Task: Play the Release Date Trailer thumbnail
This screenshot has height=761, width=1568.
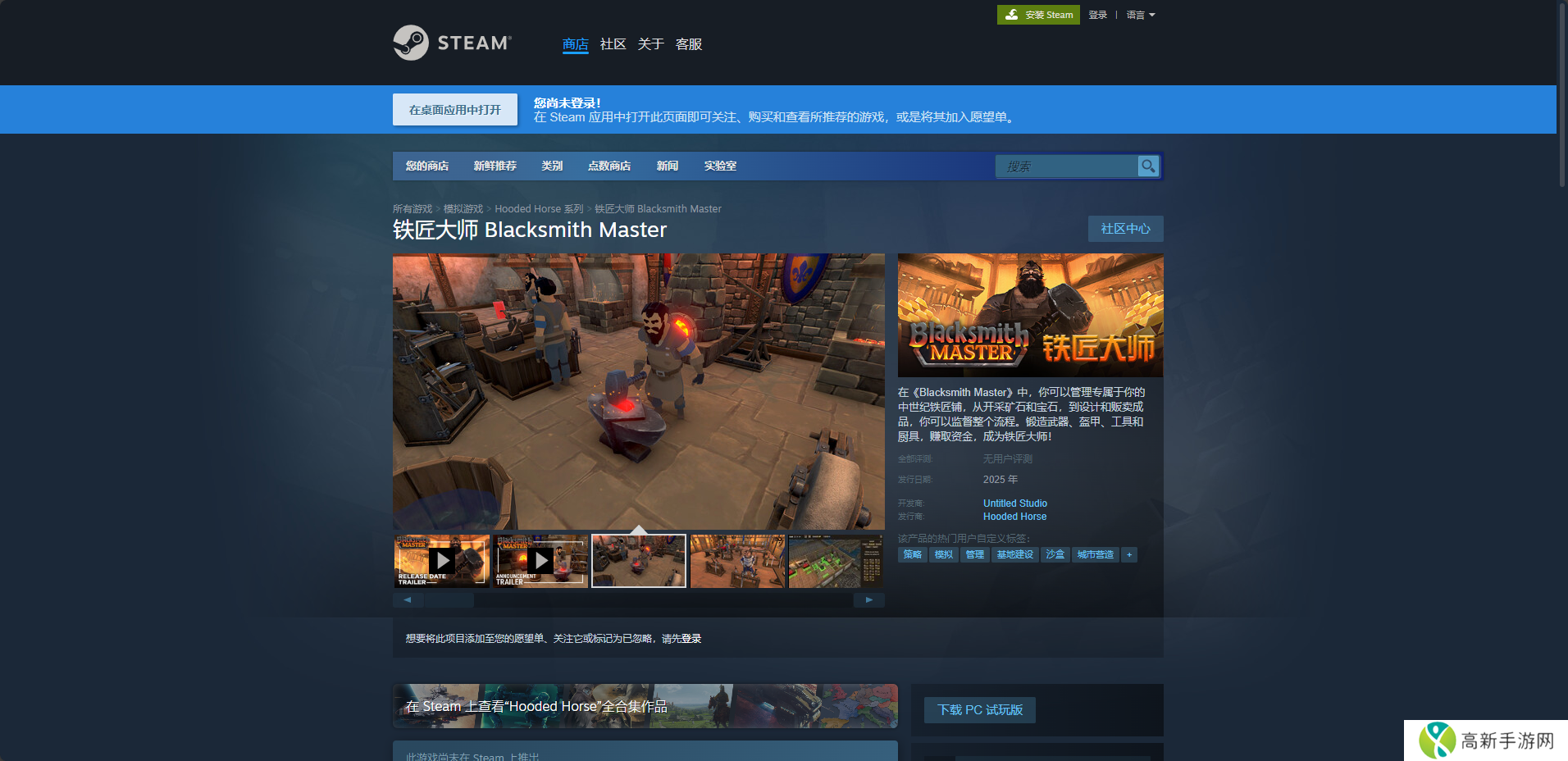Action: (442, 561)
